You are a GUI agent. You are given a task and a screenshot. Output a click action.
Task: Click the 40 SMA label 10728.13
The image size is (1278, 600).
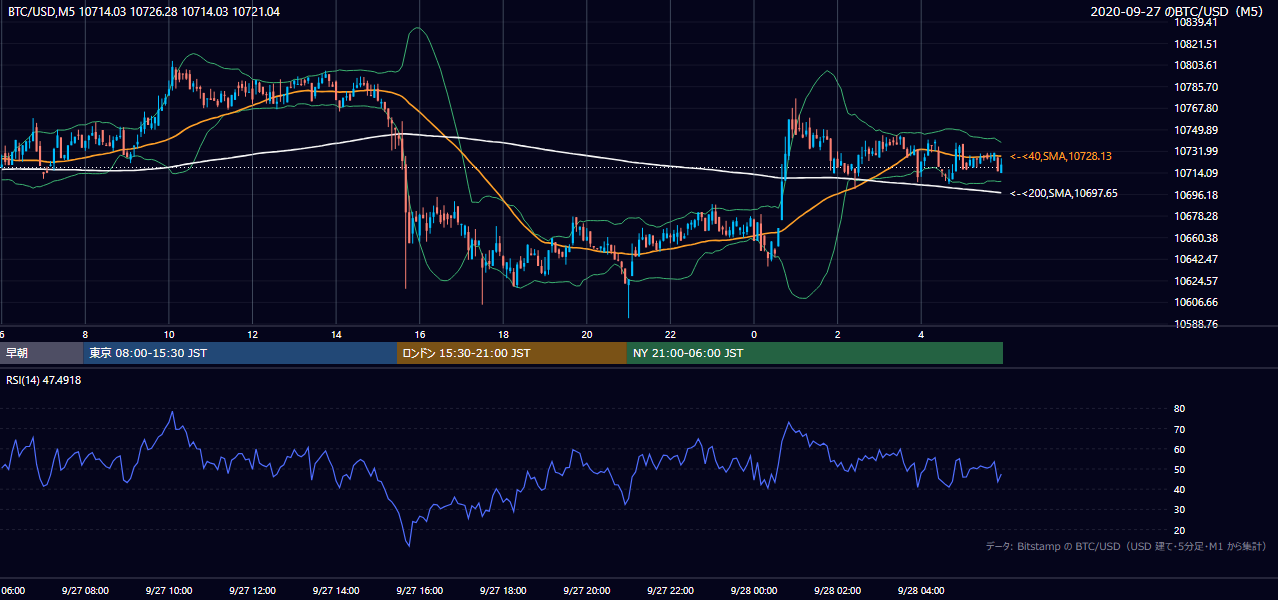coord(1061,156)
